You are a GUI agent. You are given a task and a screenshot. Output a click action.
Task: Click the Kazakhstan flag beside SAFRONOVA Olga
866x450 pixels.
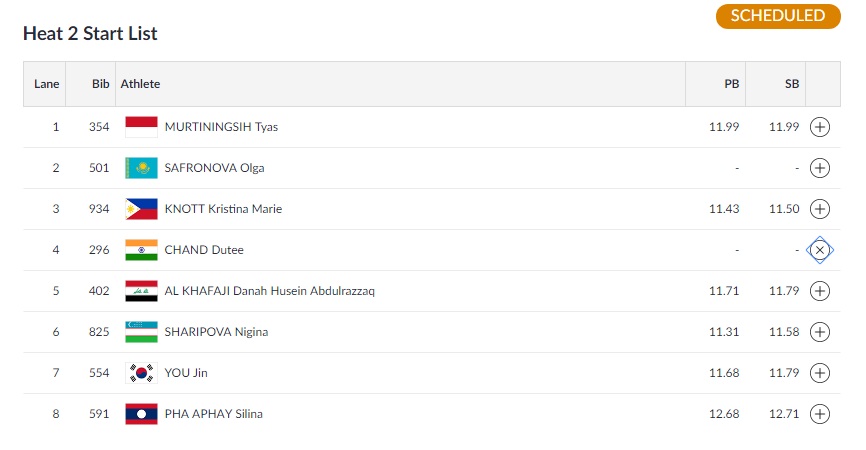click(x=141, y=168)
